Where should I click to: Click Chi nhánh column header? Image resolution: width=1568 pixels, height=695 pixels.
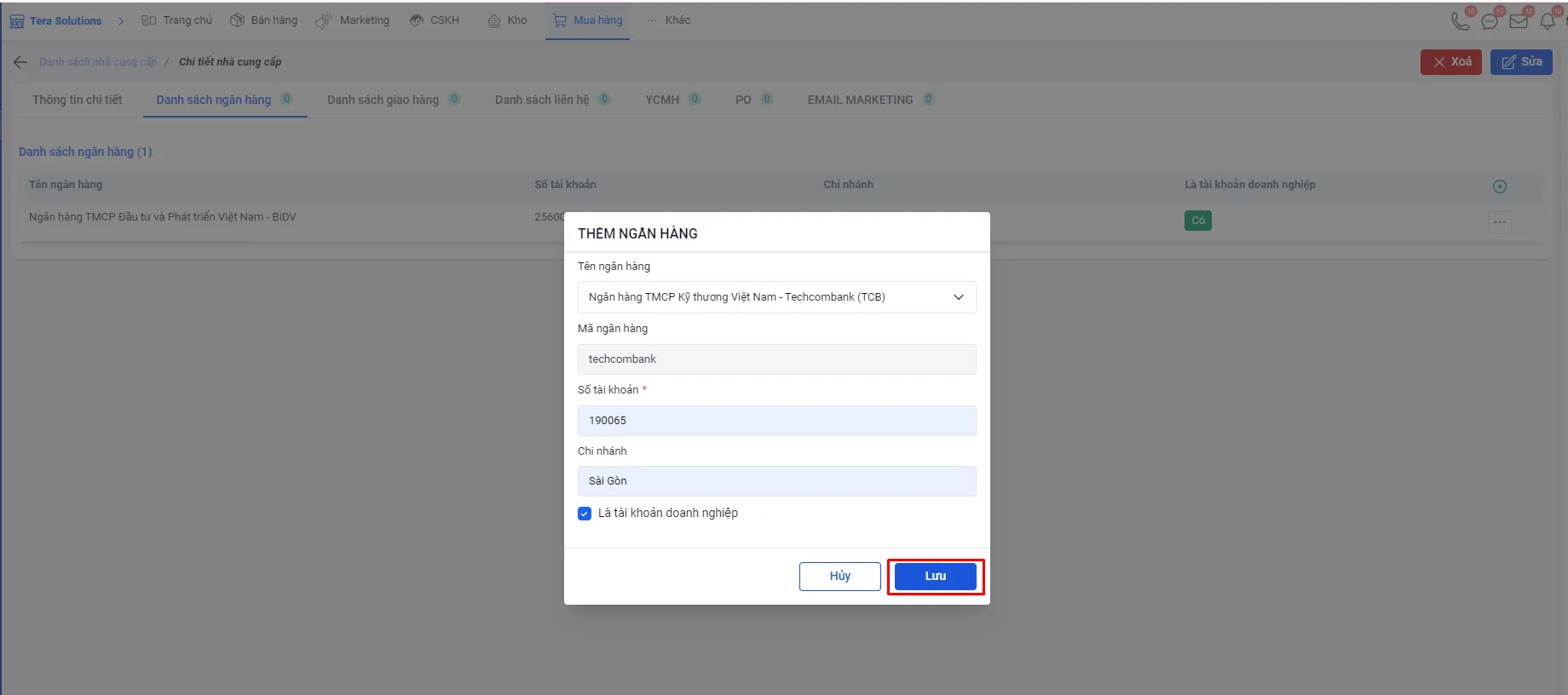849,185
